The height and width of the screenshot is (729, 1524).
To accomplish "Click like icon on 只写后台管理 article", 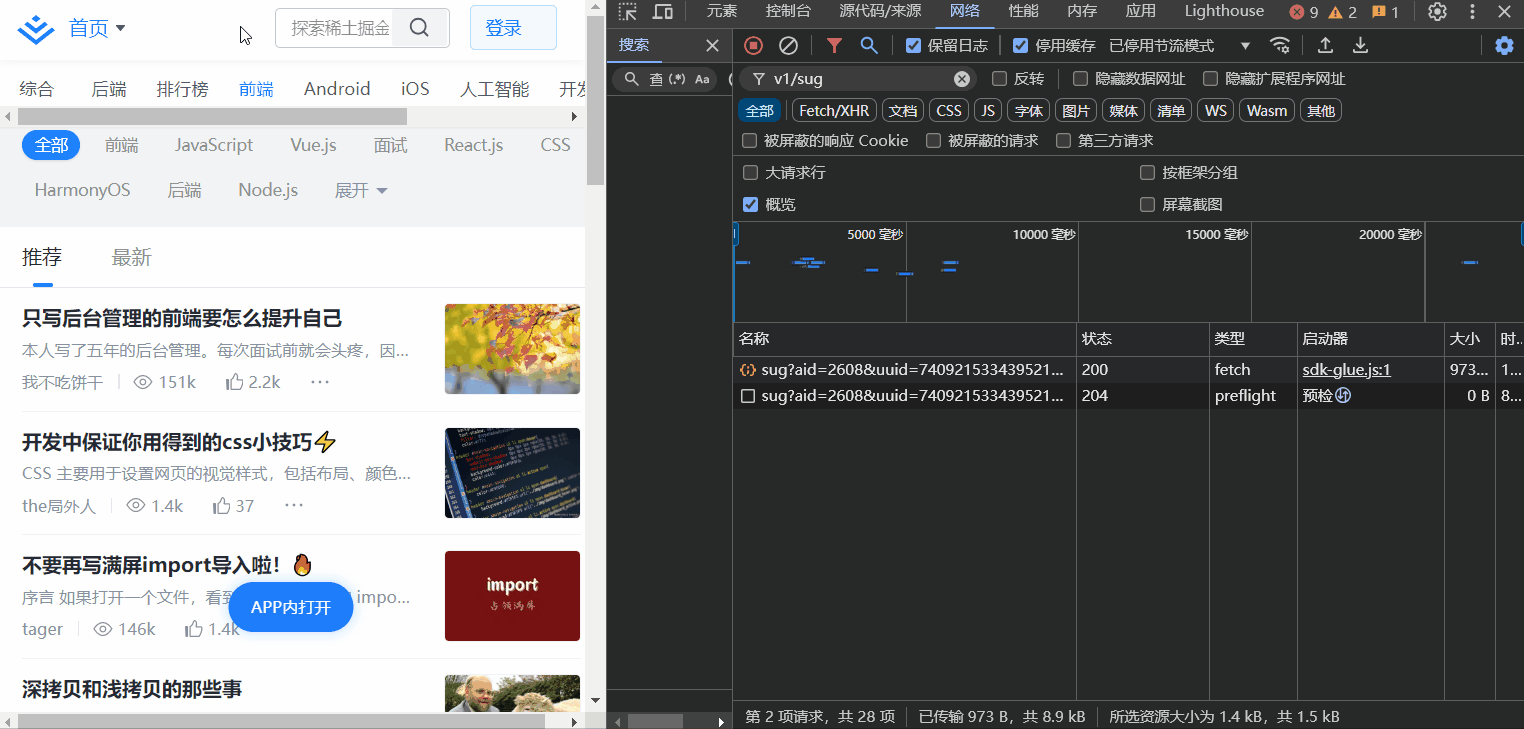I will coord(235,382).
